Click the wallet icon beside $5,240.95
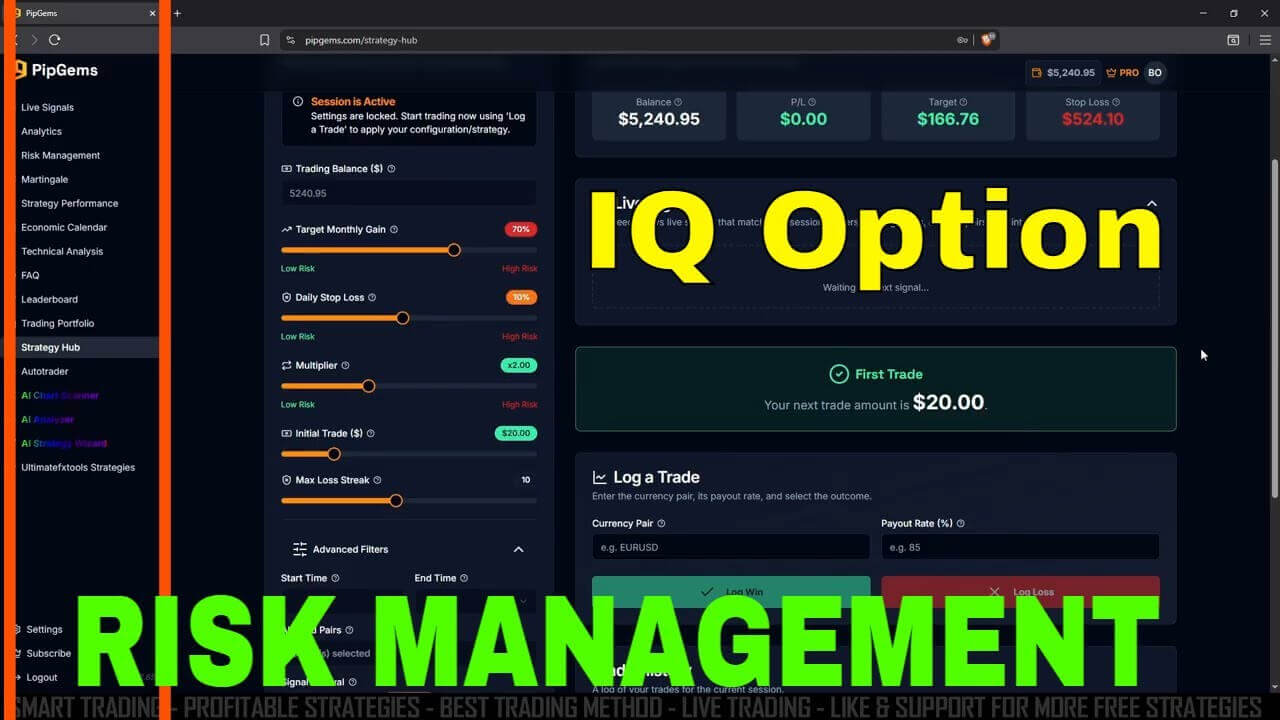The image size is (1280, 720). [1036, 72]
